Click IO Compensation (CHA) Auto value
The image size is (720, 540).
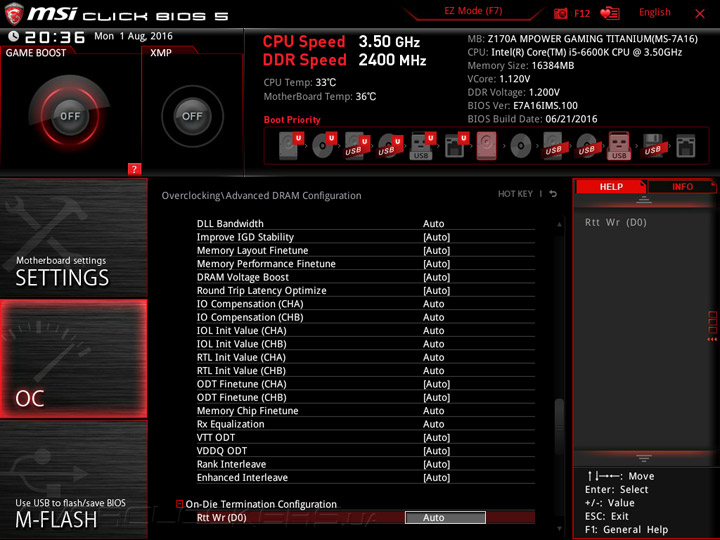(x=433, y=304)
